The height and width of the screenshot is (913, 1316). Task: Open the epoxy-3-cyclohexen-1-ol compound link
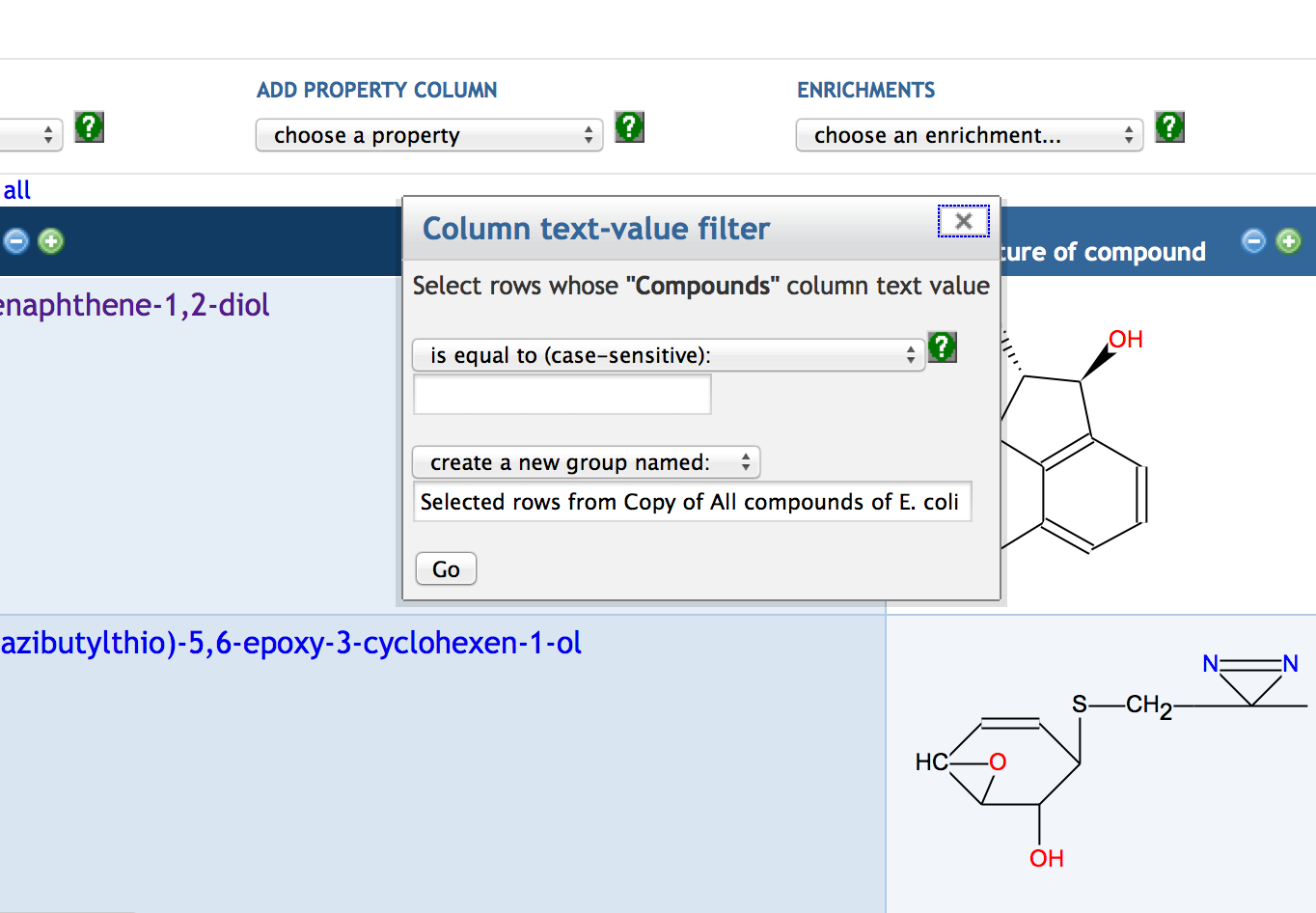tap(290, 643)
